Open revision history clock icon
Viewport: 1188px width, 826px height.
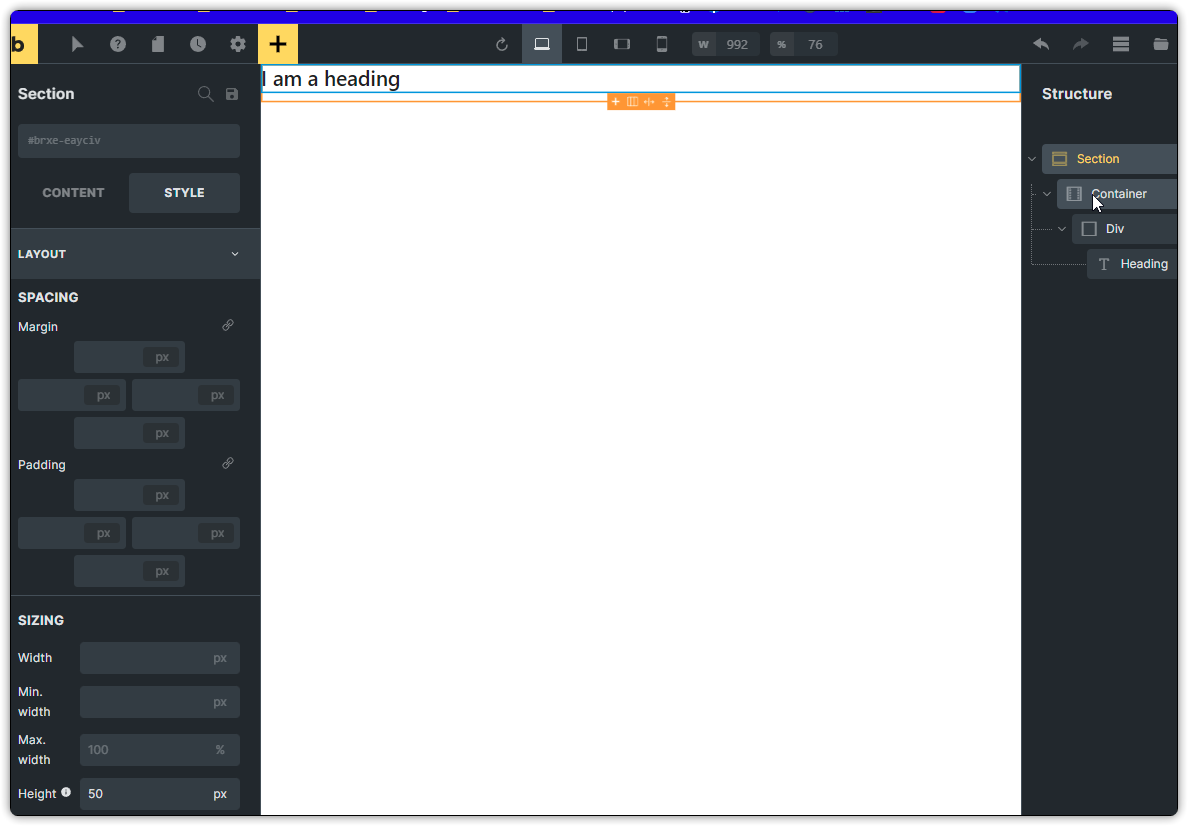[x=198, y=44]
